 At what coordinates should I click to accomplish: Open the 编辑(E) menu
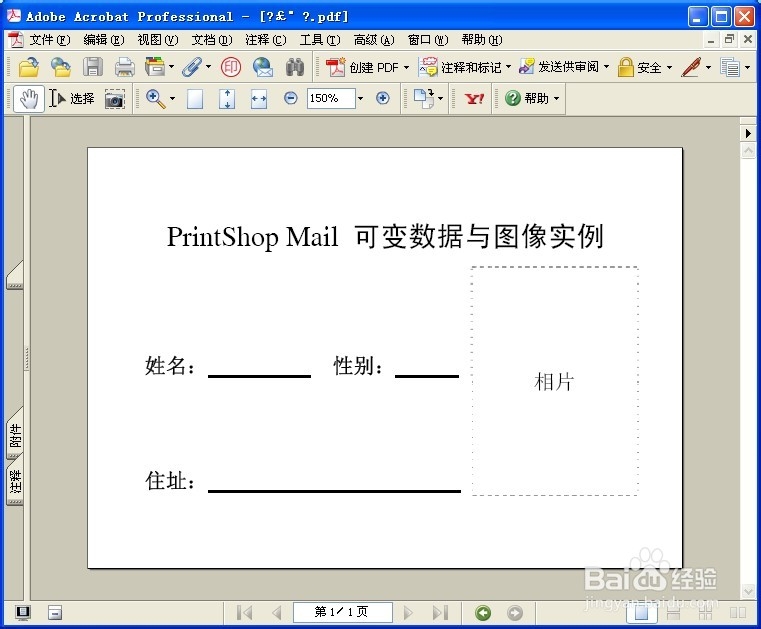point(104,40)
